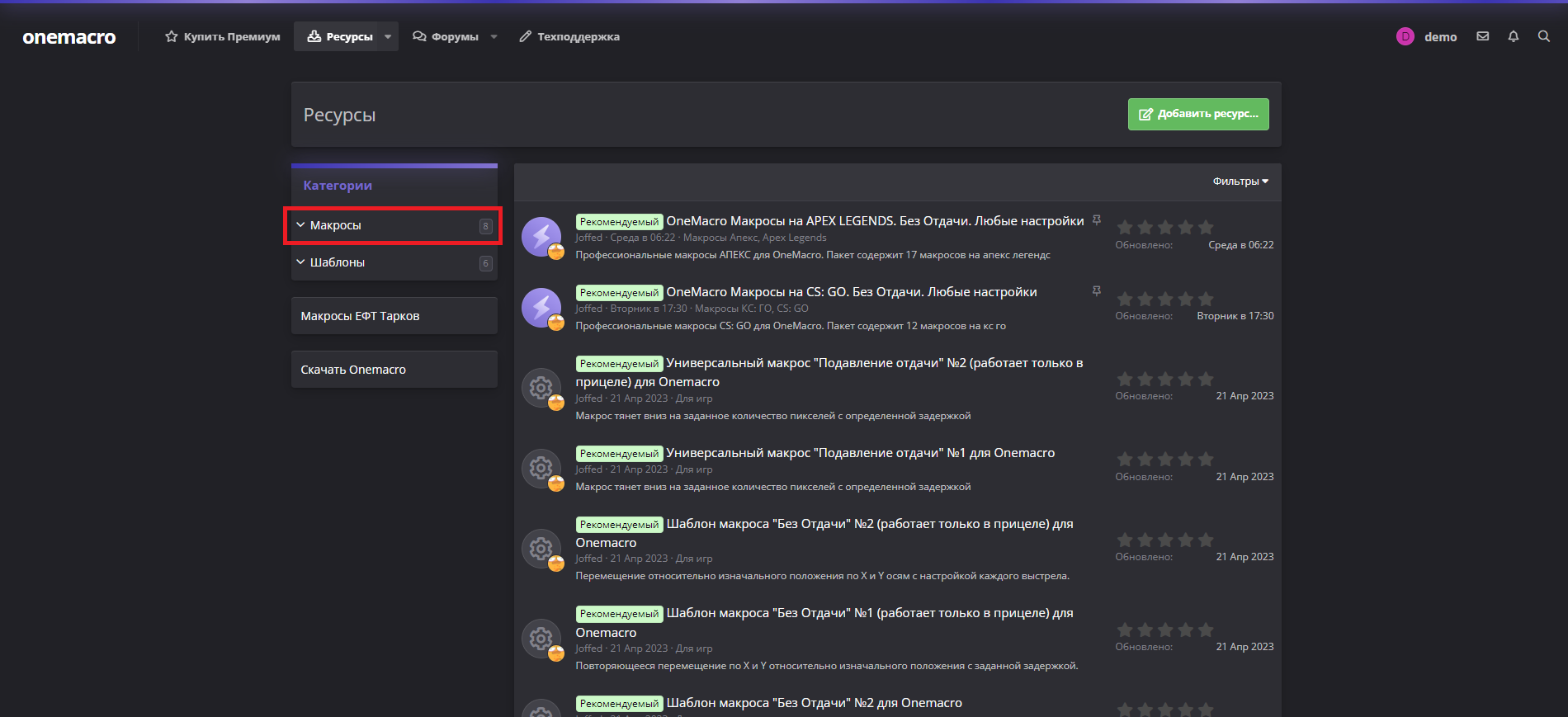Open avatar of APEX LEGENDS macro resource
Image resolution: width=1568 pixels, height=717 pixels.
pyautogui.click(x=541, y=237)
